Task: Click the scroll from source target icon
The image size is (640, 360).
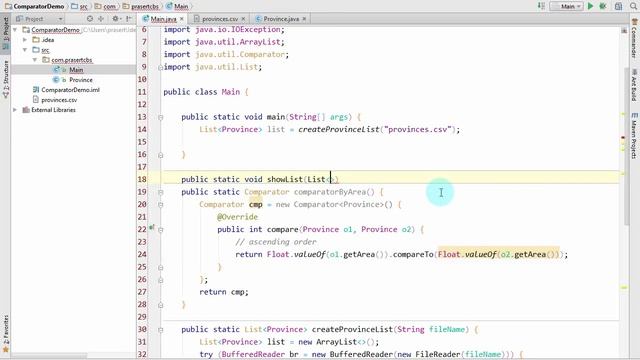Action: 90,19
